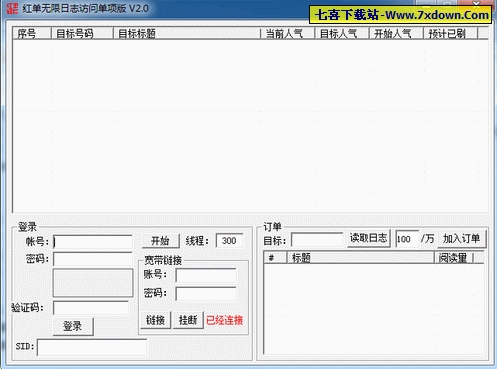Focus the SID input field
The height and width of the screenshot is (369, 497).
coord(92,348)
